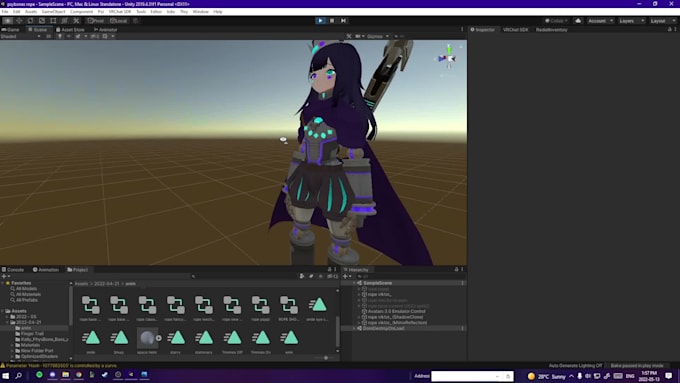Toggle scene lighting lightbulb
The height and width of the screenshot is (383, 680).
click(60, 36)
